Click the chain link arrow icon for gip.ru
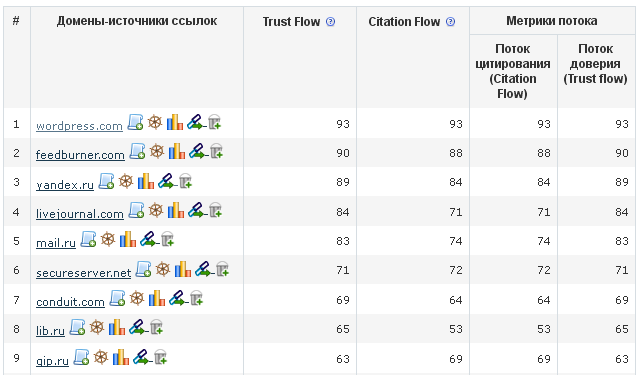Image resolution: width=640 pixels, height=375 pixels. pos(142,357)
